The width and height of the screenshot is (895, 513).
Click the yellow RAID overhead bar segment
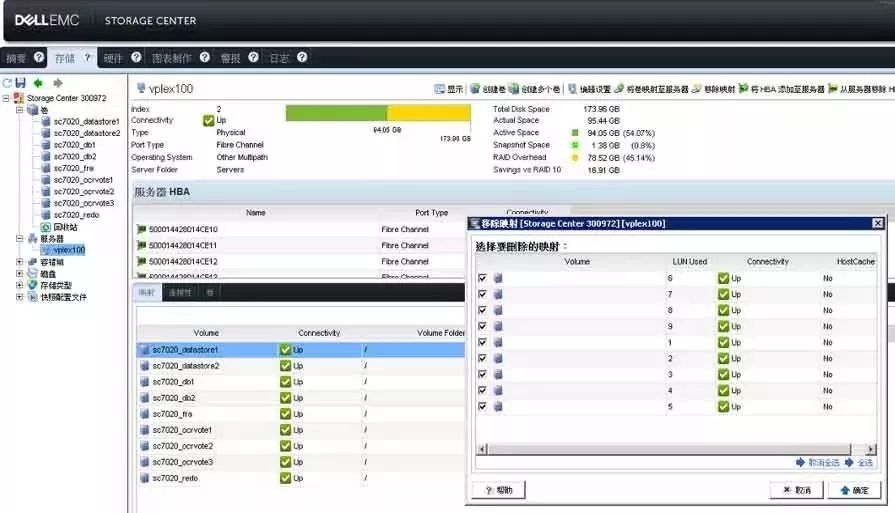pyautogui.click(x=429, y=112)
